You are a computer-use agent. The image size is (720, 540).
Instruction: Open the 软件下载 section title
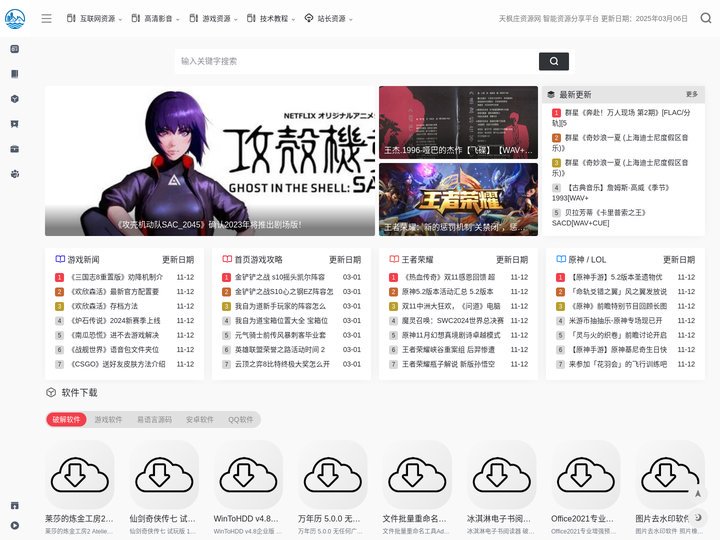(79, 393)
